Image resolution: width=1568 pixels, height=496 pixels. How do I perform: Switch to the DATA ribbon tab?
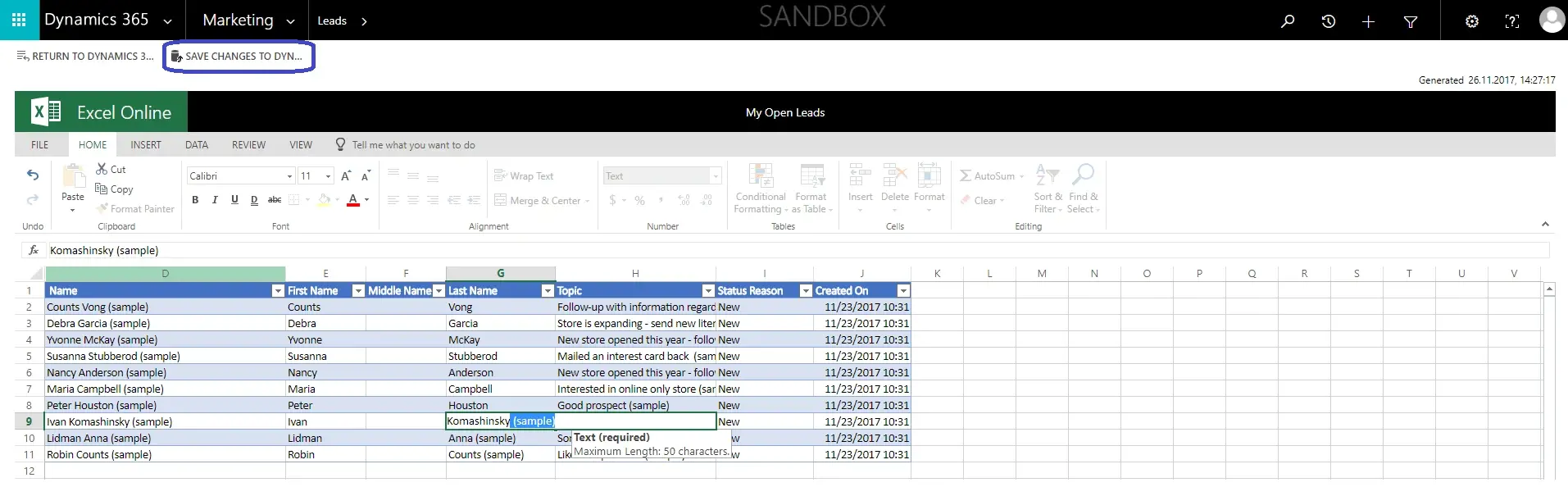(197, 144)
